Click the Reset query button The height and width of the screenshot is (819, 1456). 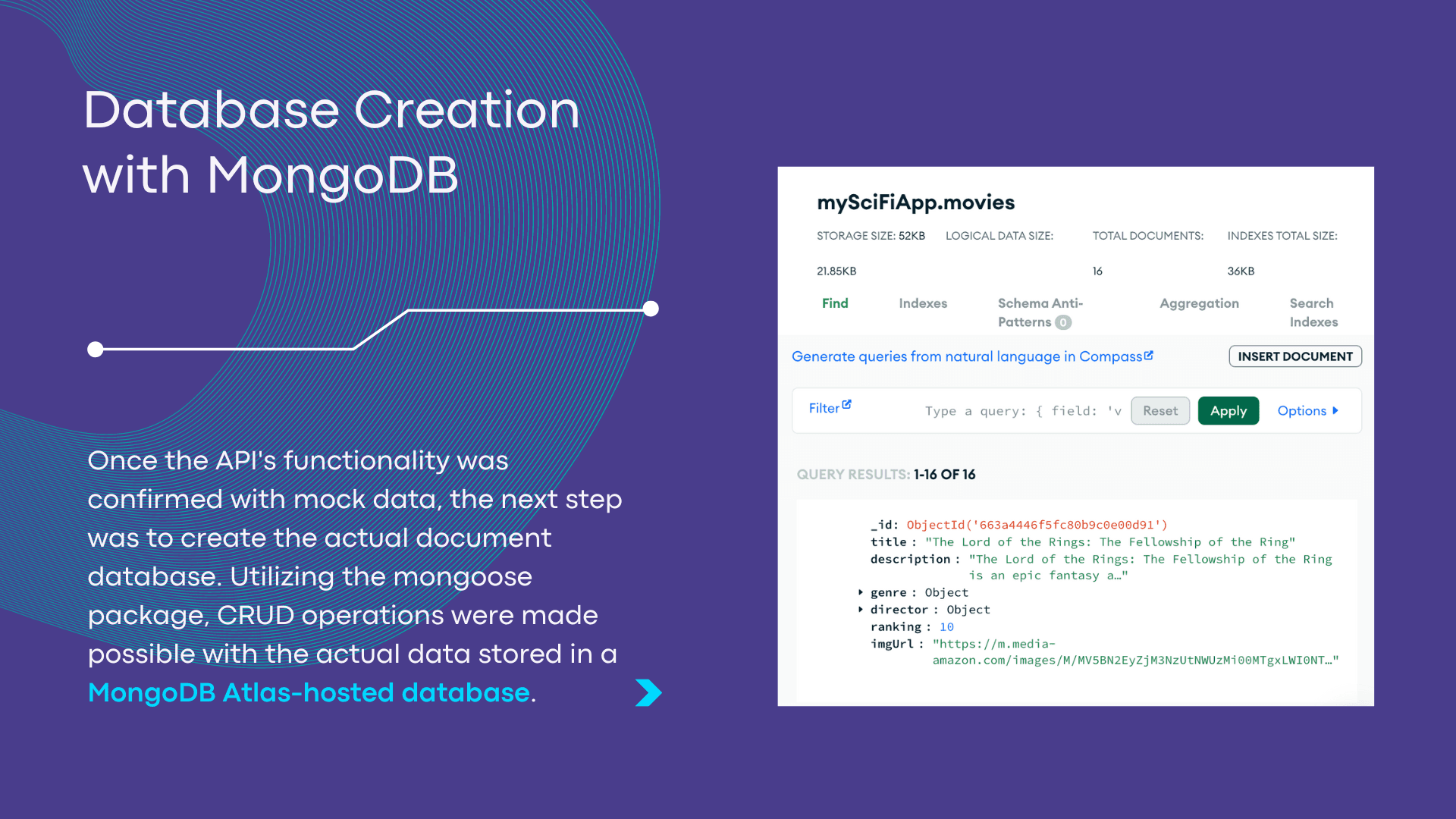coord(1160,411)
